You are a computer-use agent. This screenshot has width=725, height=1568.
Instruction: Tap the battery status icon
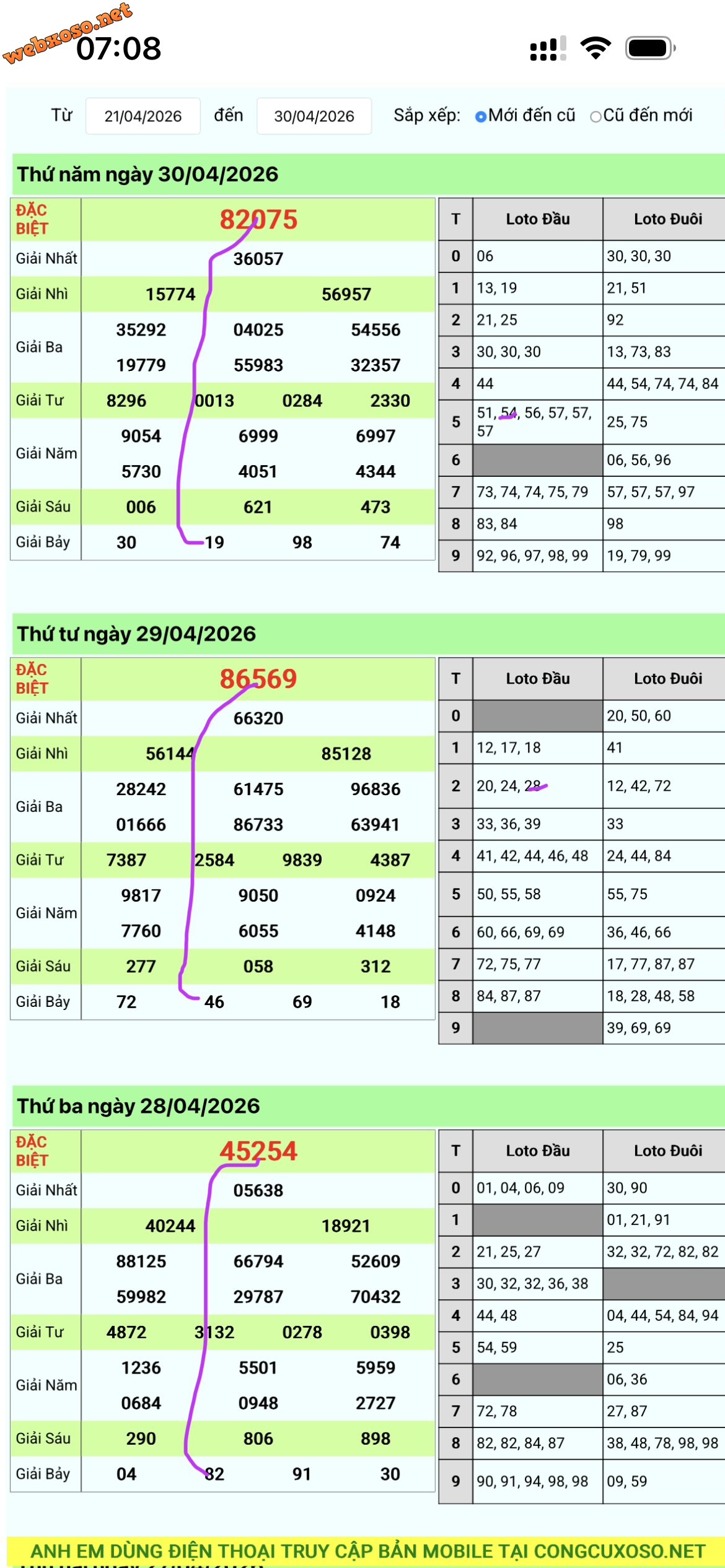(x=650, y=48)
